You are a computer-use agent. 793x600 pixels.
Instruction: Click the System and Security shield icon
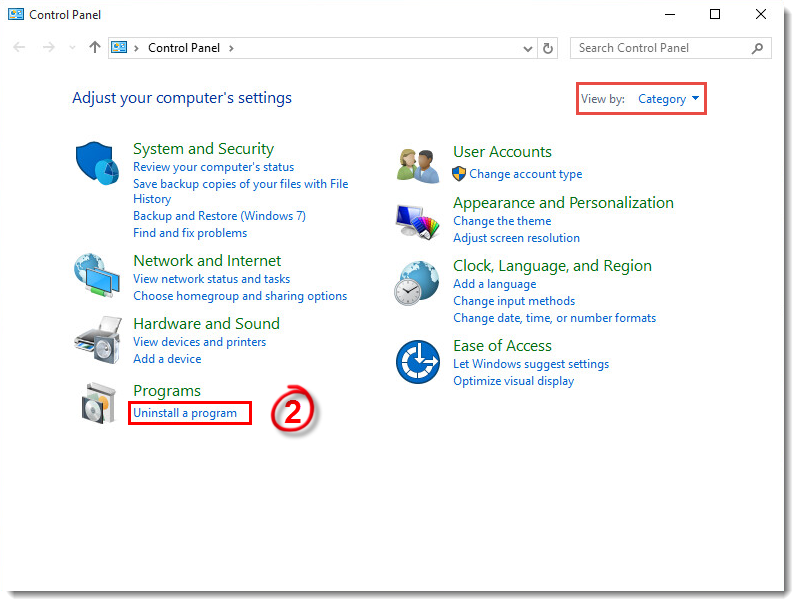coord(97,163)
